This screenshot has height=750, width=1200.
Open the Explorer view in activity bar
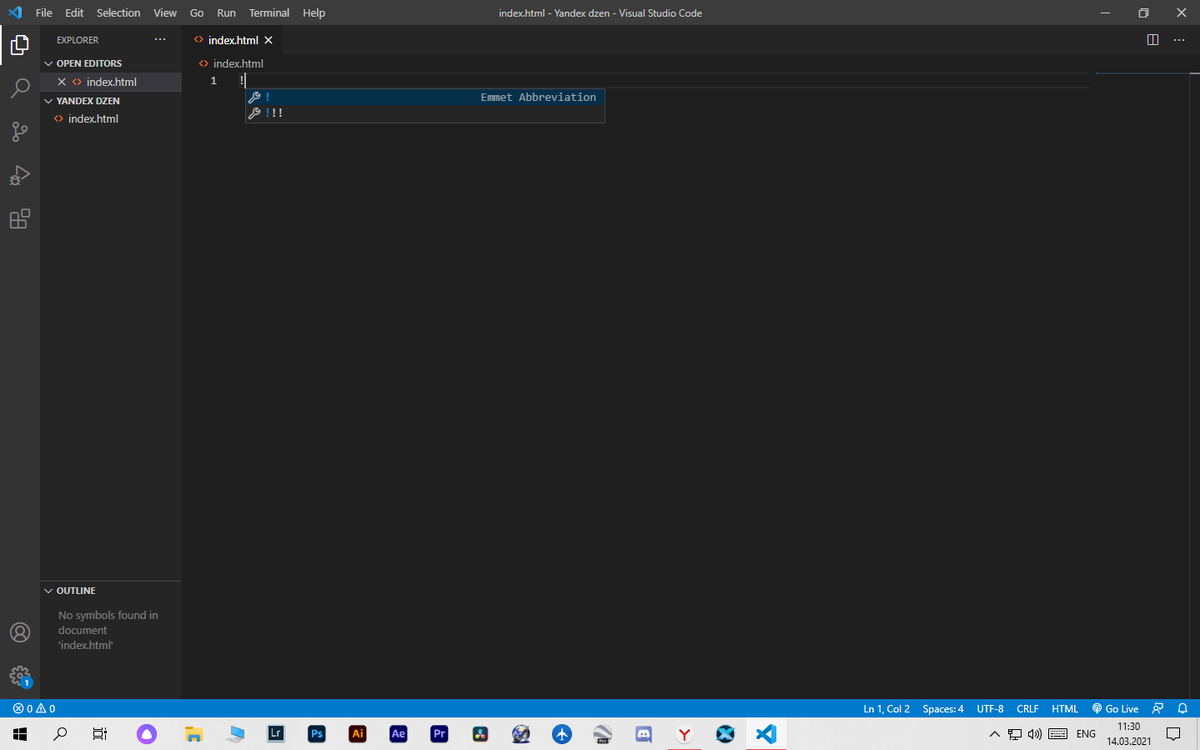point(20,45)
